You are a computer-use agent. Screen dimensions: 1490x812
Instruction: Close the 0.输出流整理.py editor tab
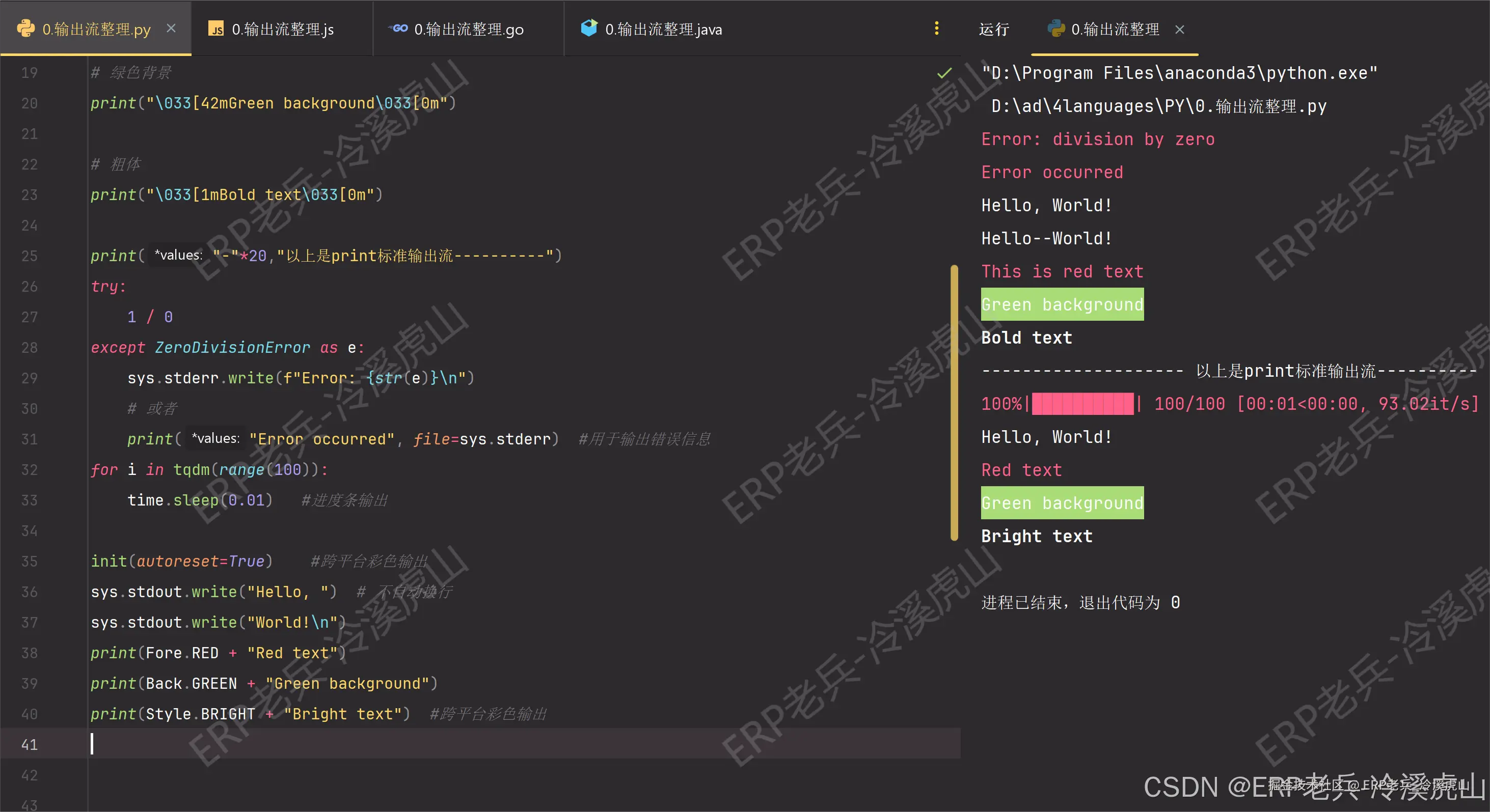pyautogui.click(x=171, y=29)
